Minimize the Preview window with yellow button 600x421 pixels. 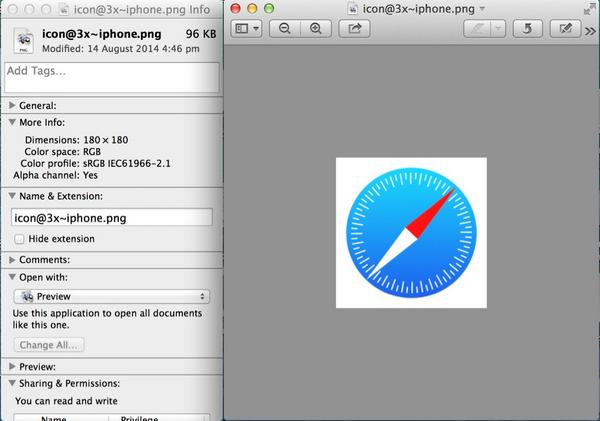click(x=252, y=8)
